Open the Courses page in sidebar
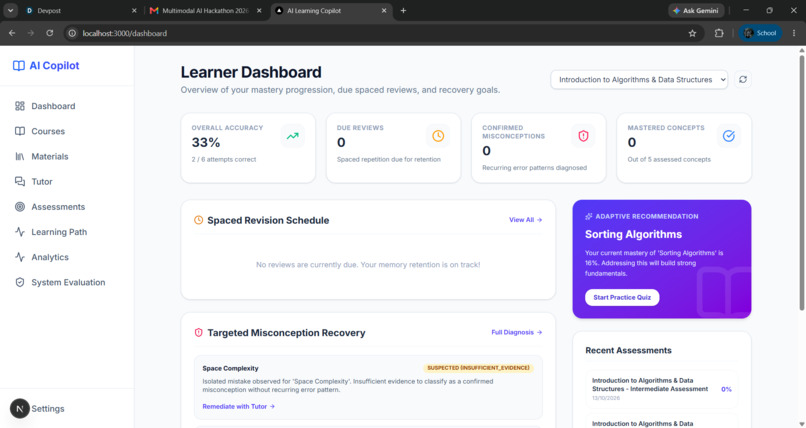 67,131
